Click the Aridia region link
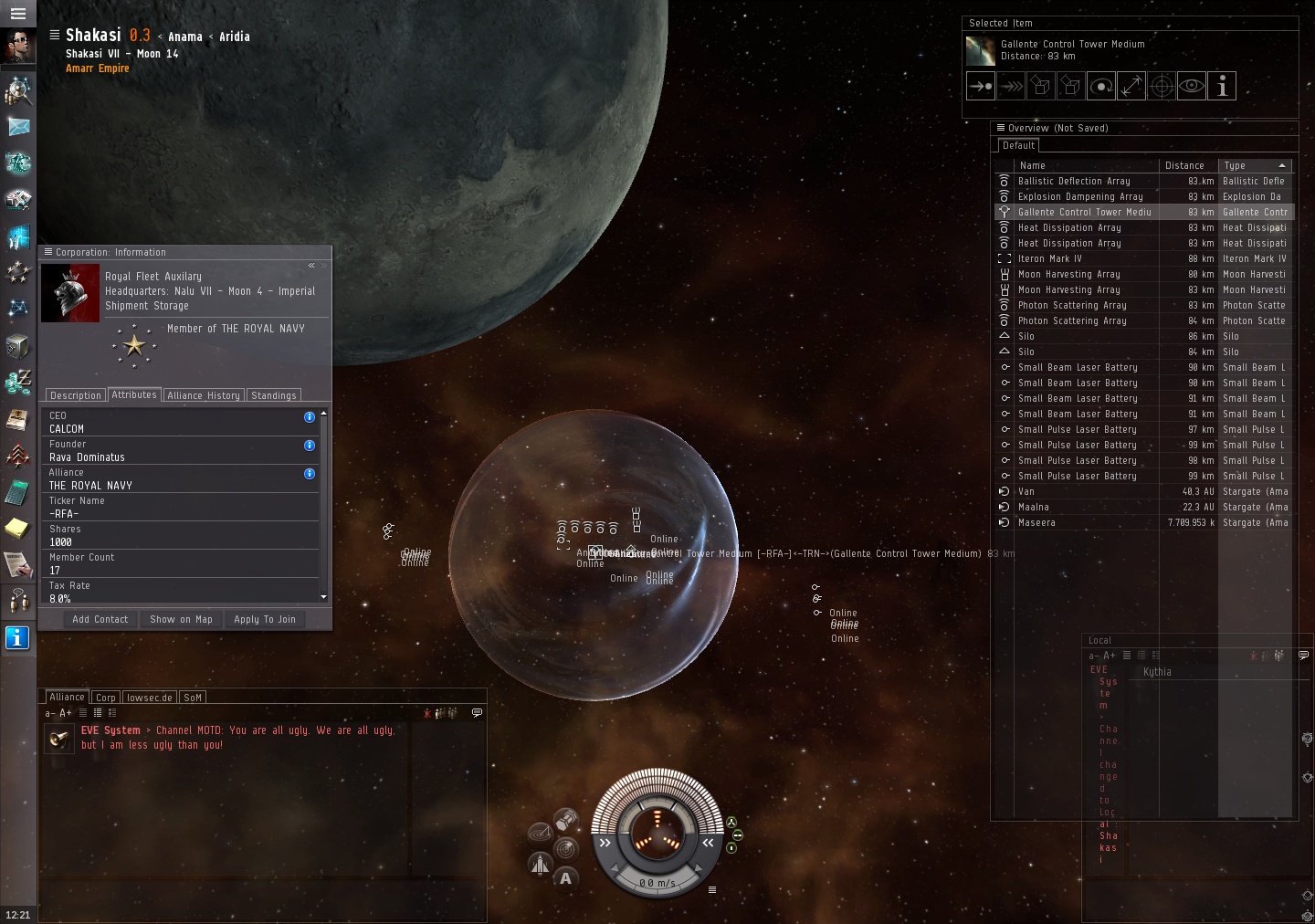The width and height of the screenshot is (1315, 924). [235, 37]
